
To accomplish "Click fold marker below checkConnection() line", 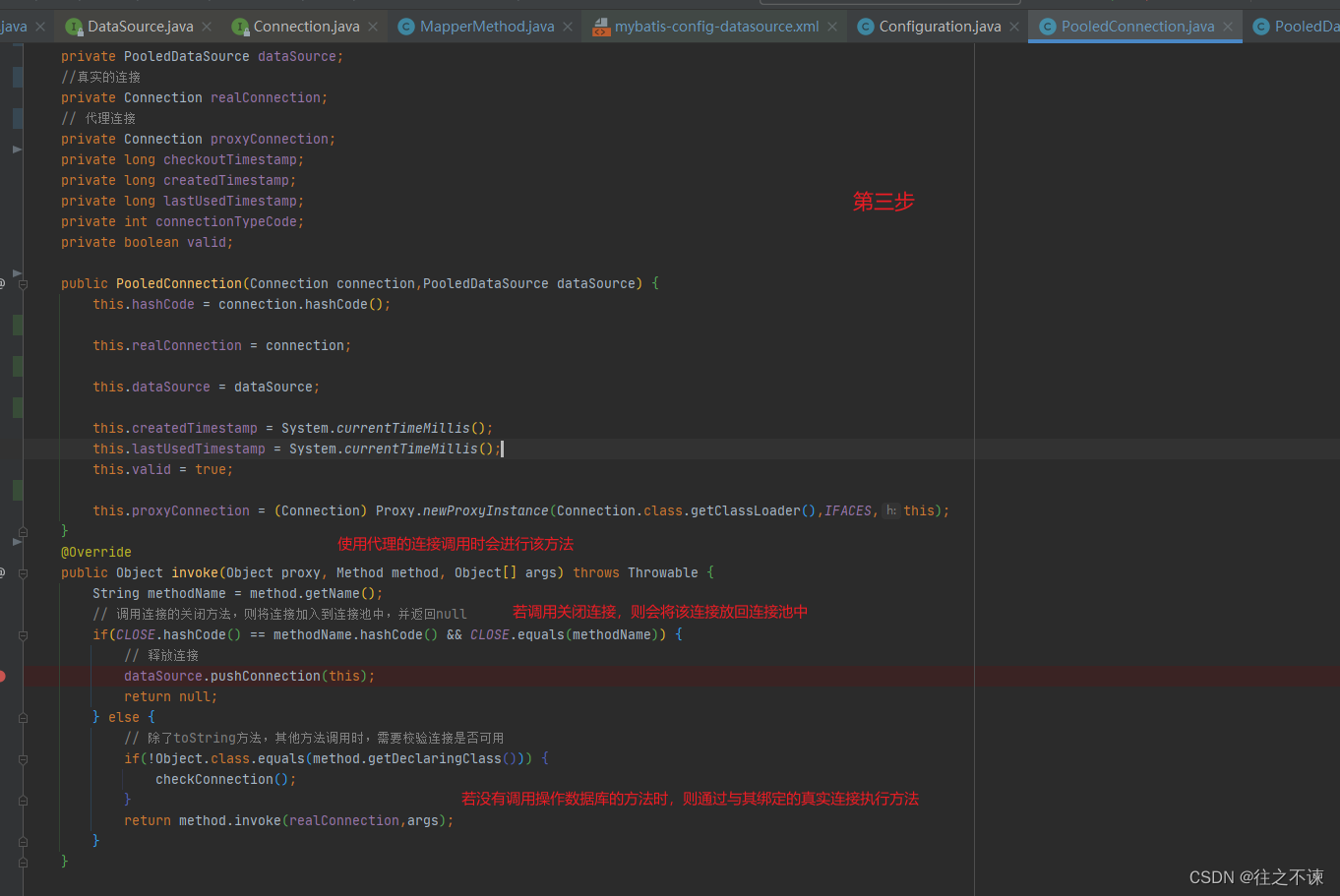I will (23, 800).
